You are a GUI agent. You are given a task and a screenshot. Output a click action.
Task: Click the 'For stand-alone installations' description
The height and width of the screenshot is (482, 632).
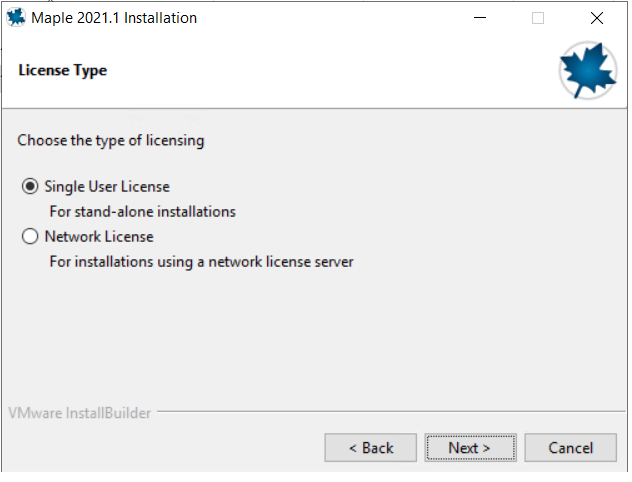[x=143, y=212]
